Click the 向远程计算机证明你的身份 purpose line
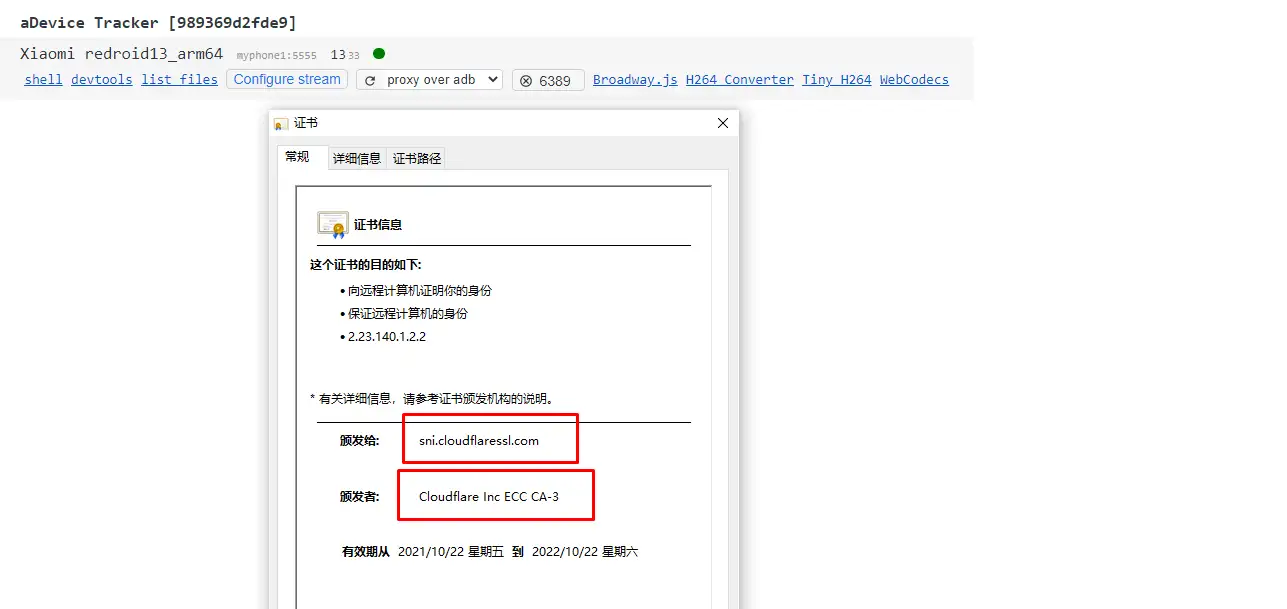This screenshot has width=1287, height=609. coord(420,291)
